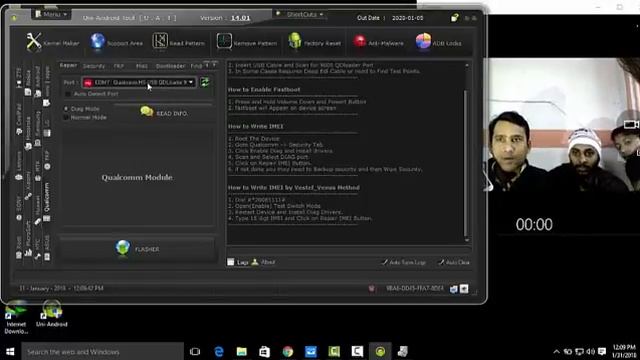Toggle the Auto Save Logs checkbox
Screen dimensions: 640x360
(384, 262)
